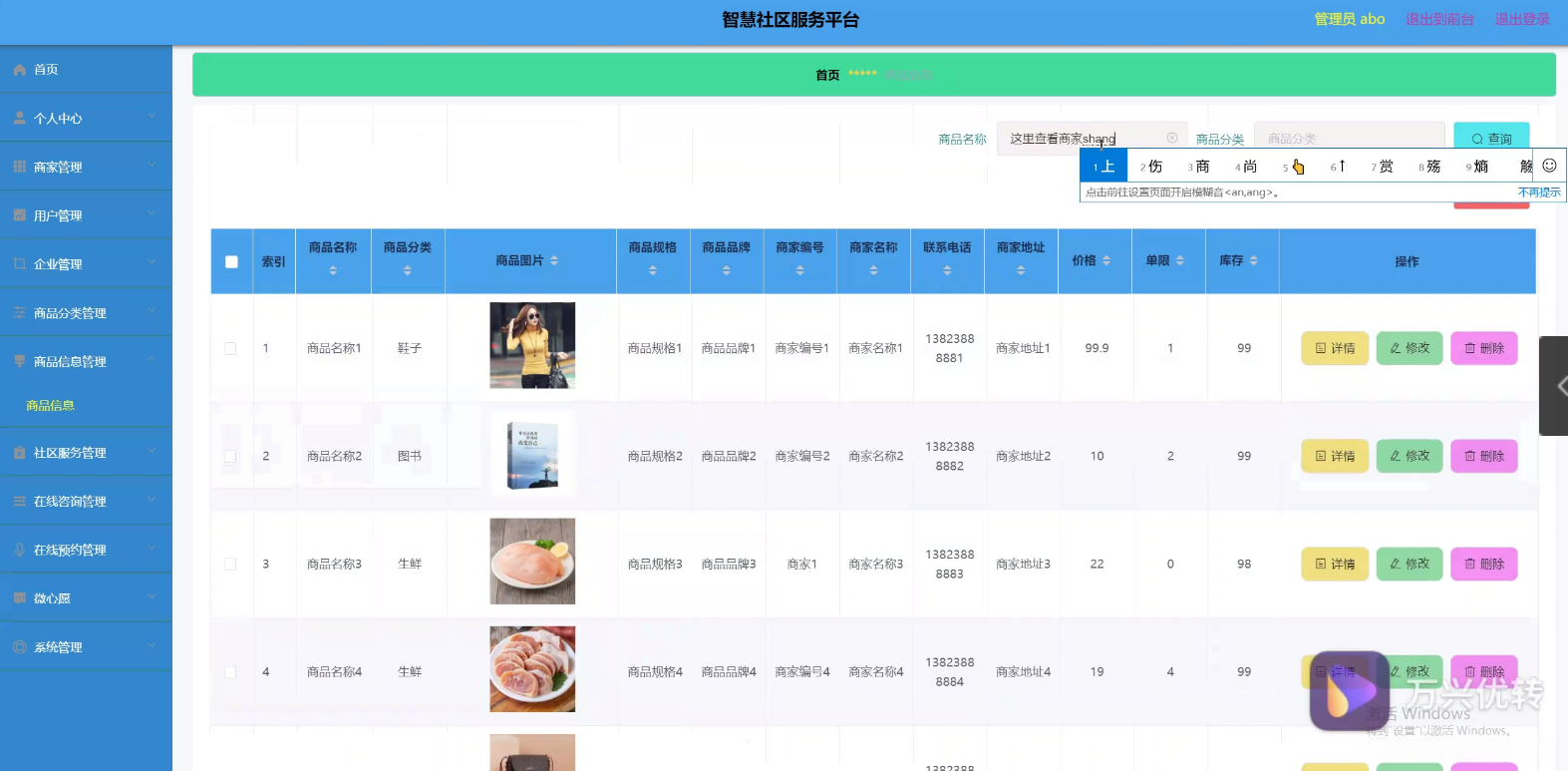1568x771 pixels.
Task: Click the icon beside 社区服务管理
Action: click(x=20, y=453)
